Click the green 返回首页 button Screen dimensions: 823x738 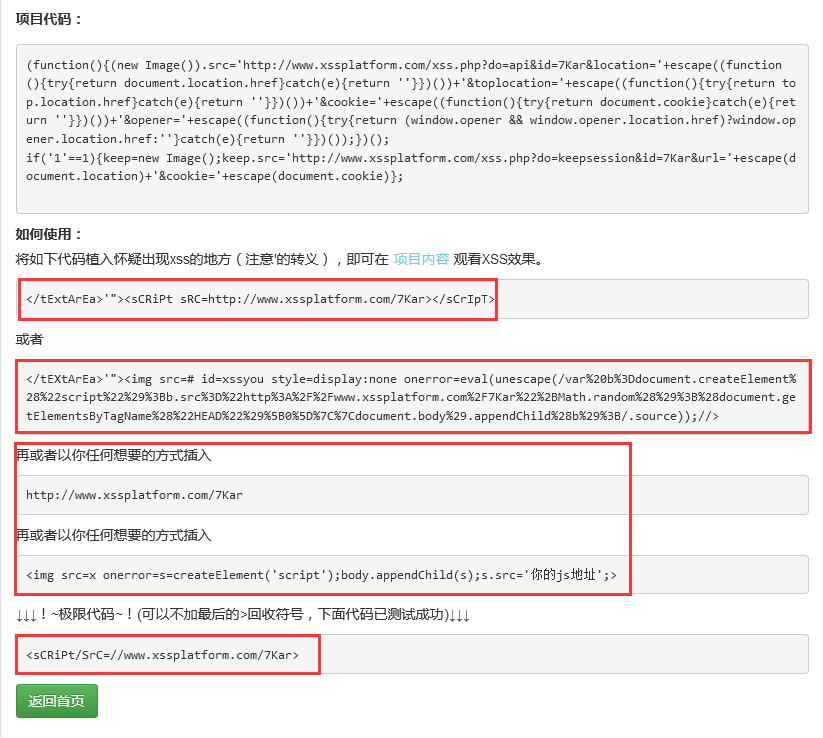pos(57,701)
